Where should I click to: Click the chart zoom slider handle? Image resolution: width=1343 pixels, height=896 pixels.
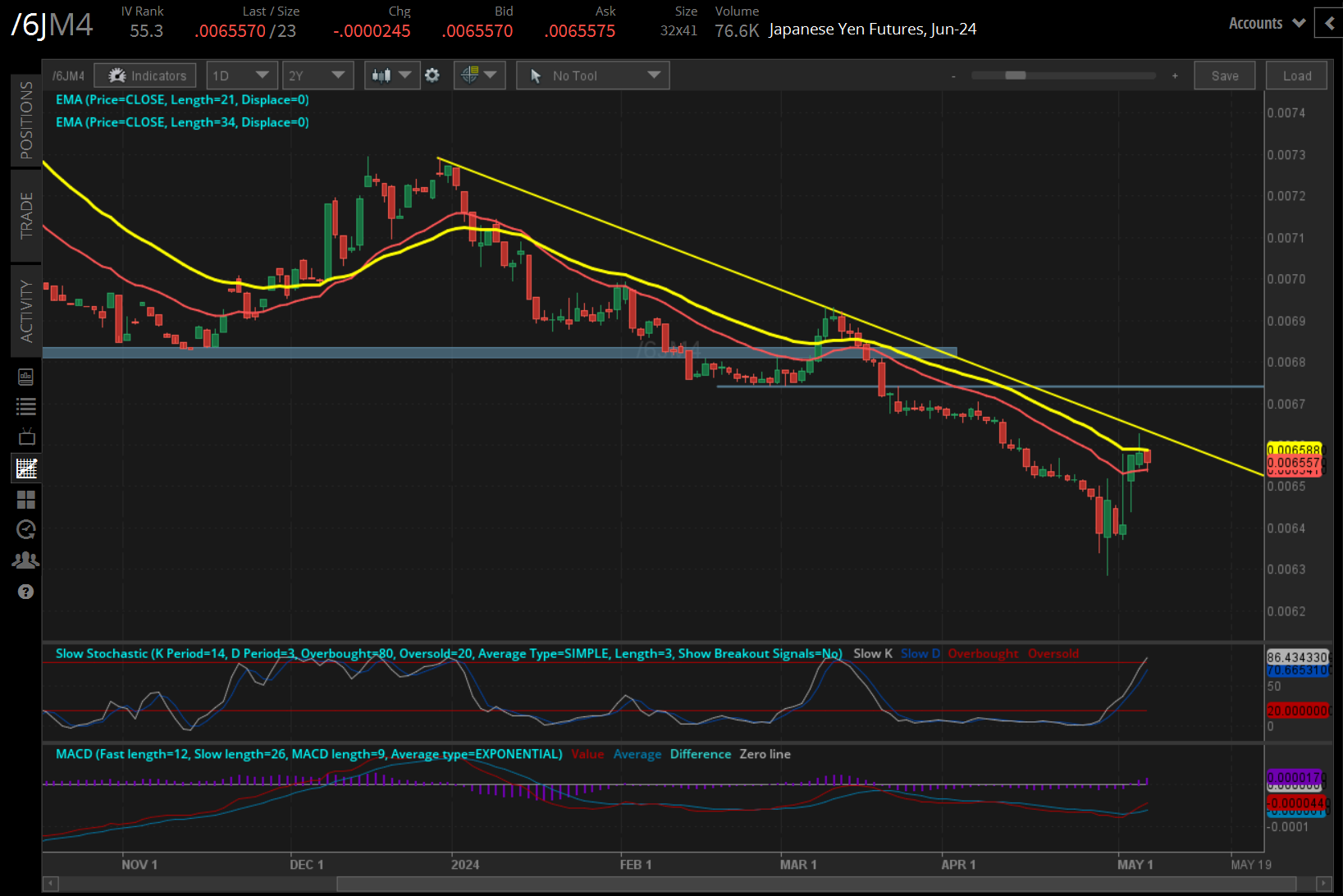pos(1016,75)
